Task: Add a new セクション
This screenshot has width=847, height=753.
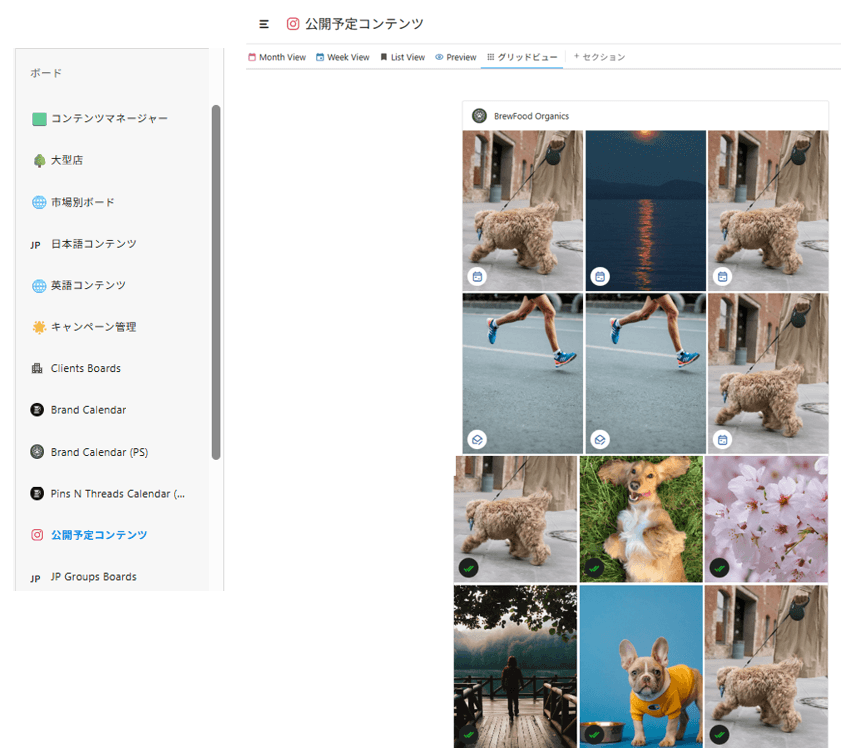Action: [599, 58]
